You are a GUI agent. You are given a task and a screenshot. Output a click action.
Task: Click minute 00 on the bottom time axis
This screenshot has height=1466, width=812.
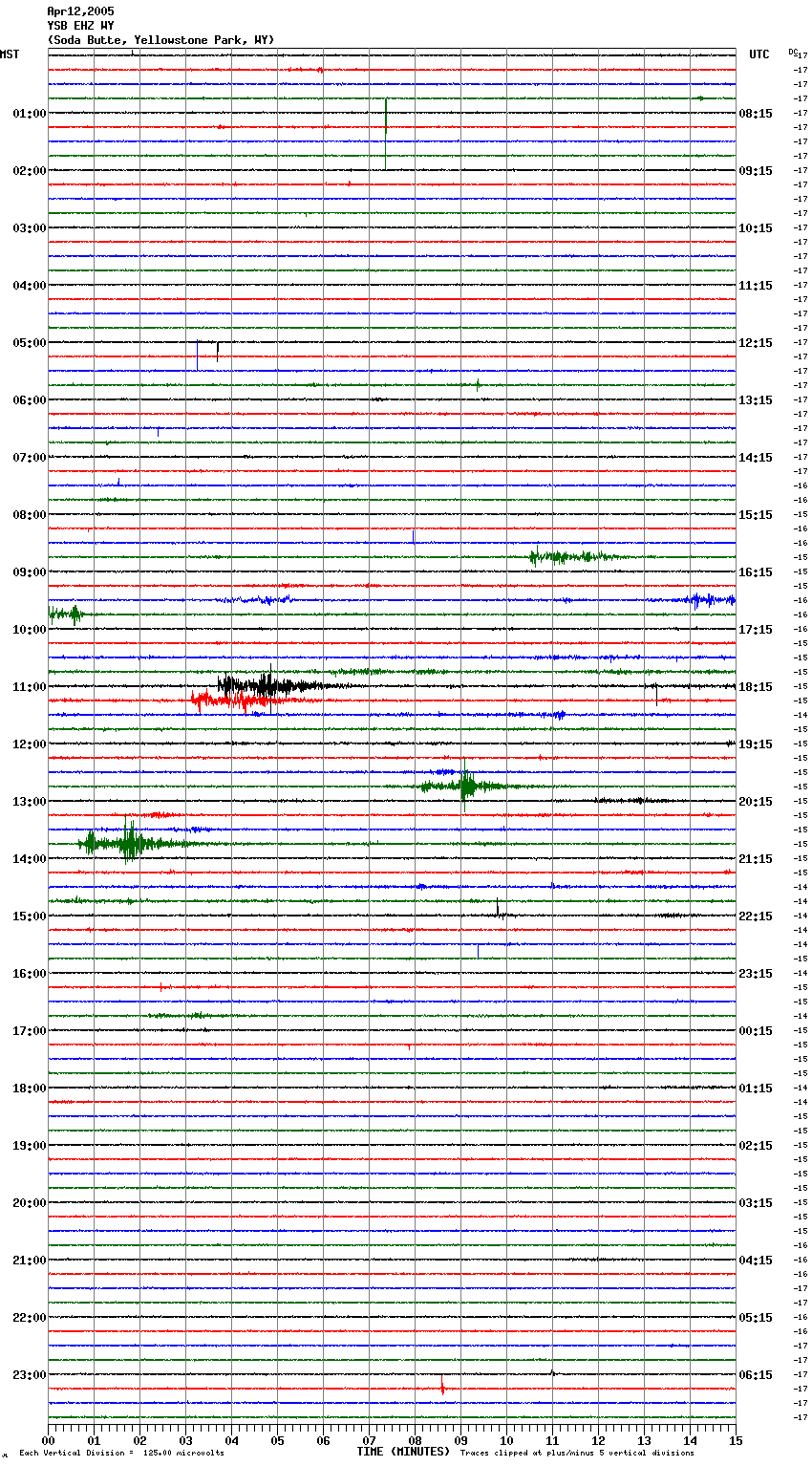(x=48, y=1440)
